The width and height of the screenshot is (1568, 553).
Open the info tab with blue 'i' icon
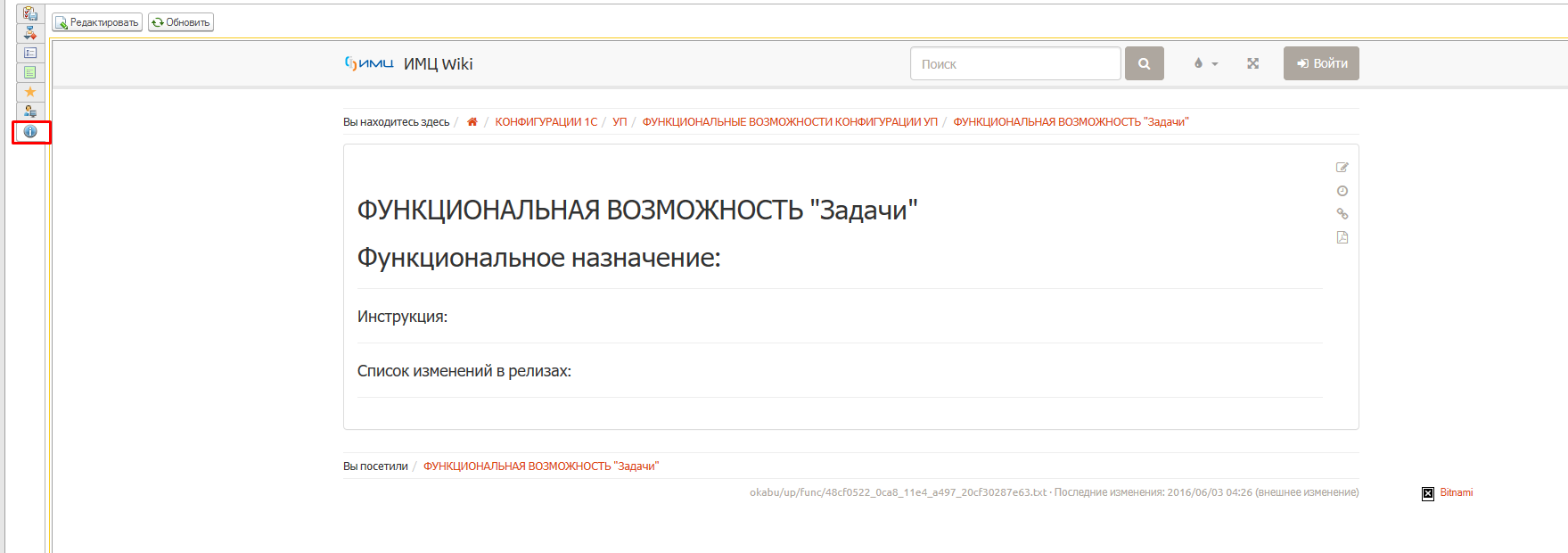(x=30, y=132)
